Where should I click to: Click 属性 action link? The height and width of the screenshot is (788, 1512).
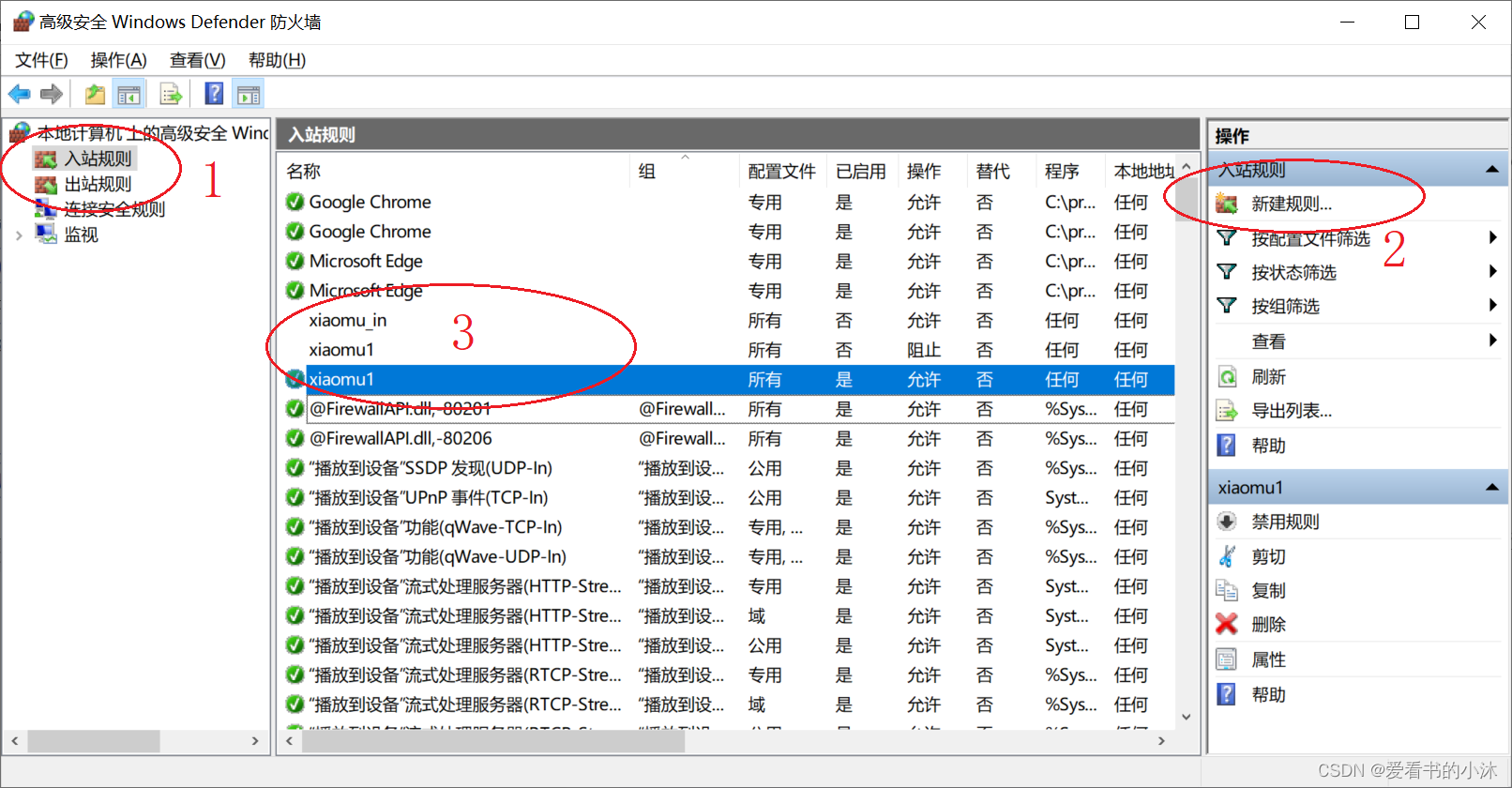(1268, 659)
